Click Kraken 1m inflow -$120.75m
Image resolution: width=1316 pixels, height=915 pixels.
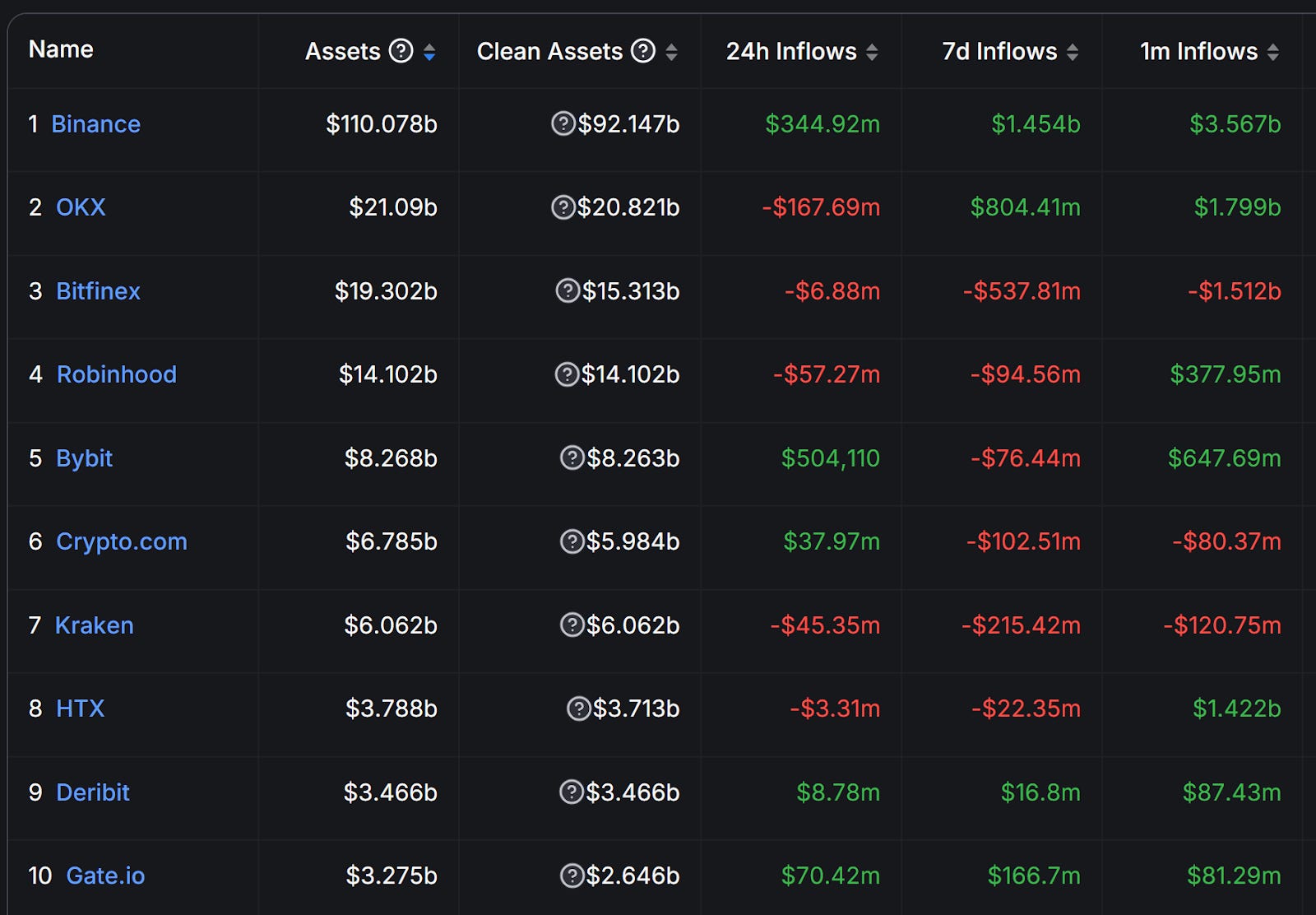click(1222, 625)
